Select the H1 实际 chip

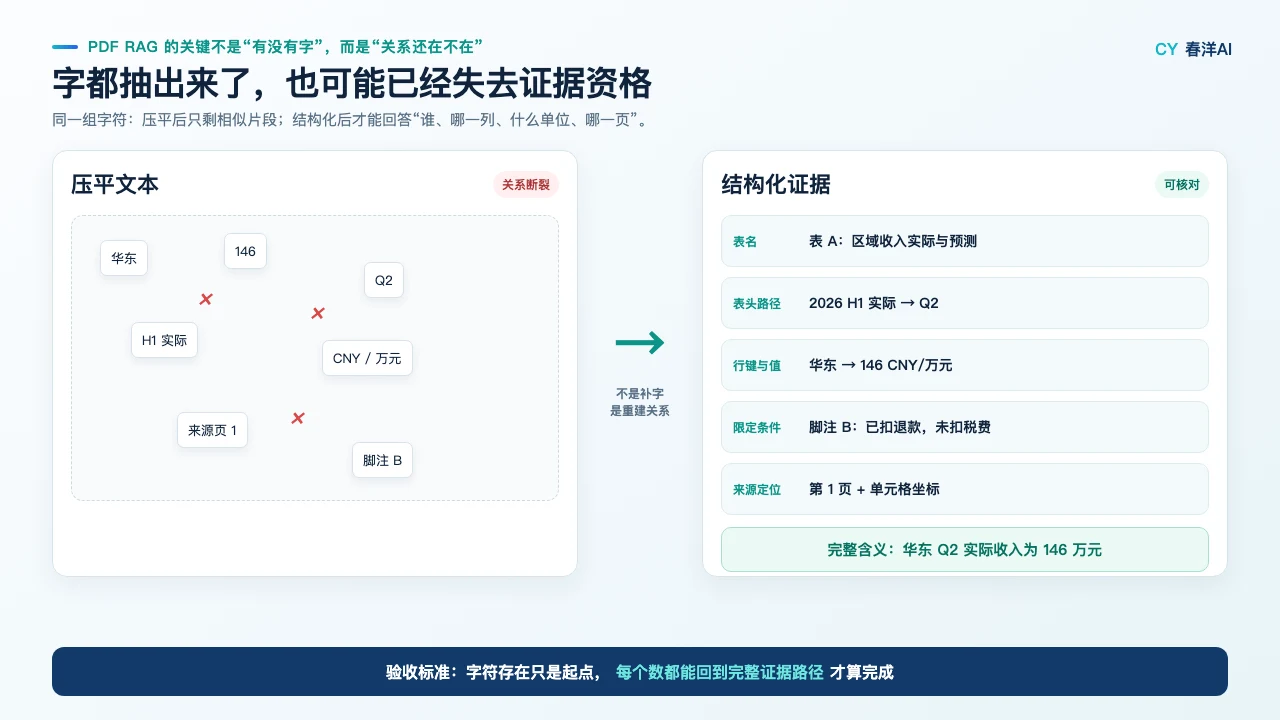pos(164,340)
